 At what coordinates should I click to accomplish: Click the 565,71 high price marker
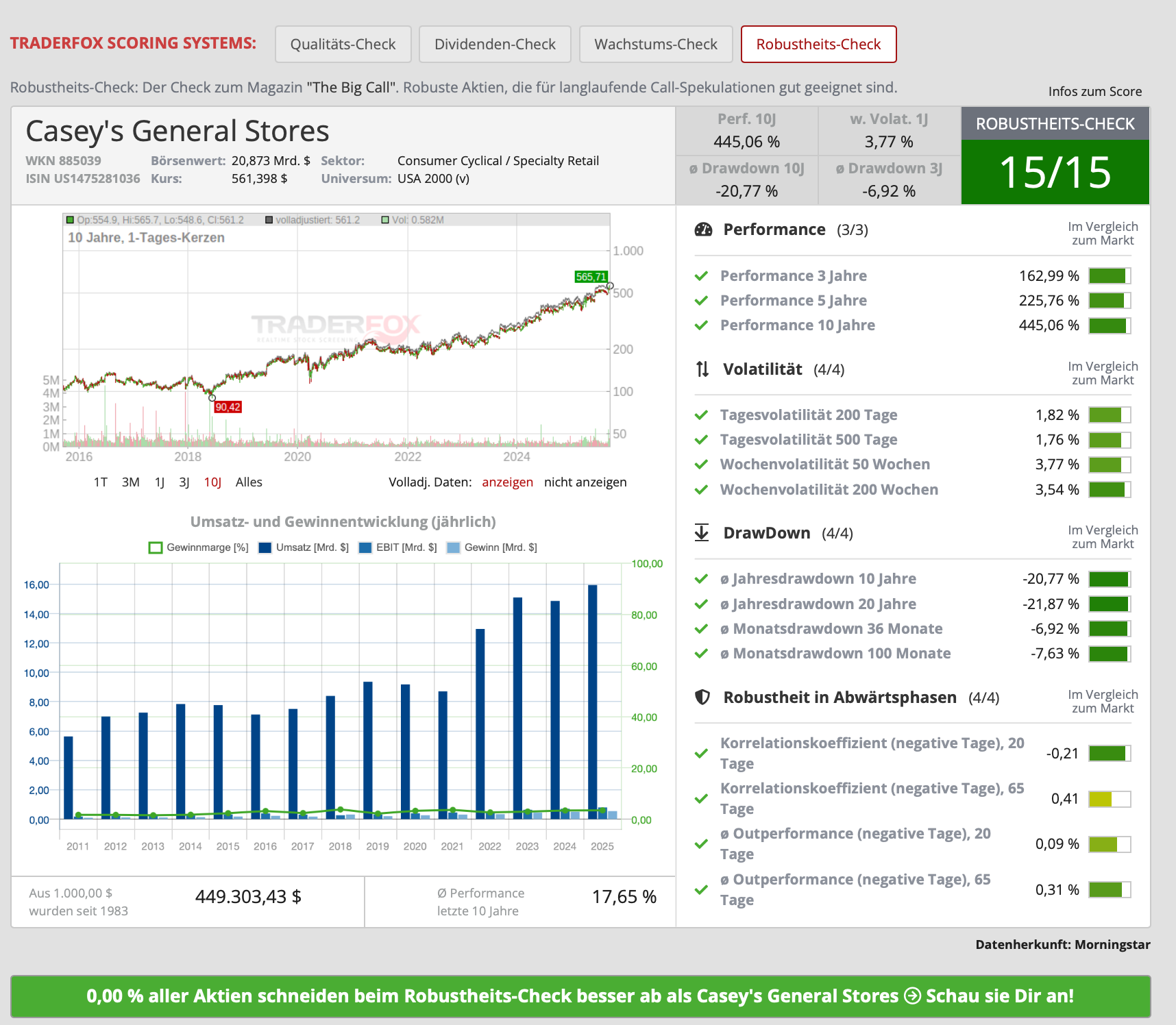coord(591,277)
